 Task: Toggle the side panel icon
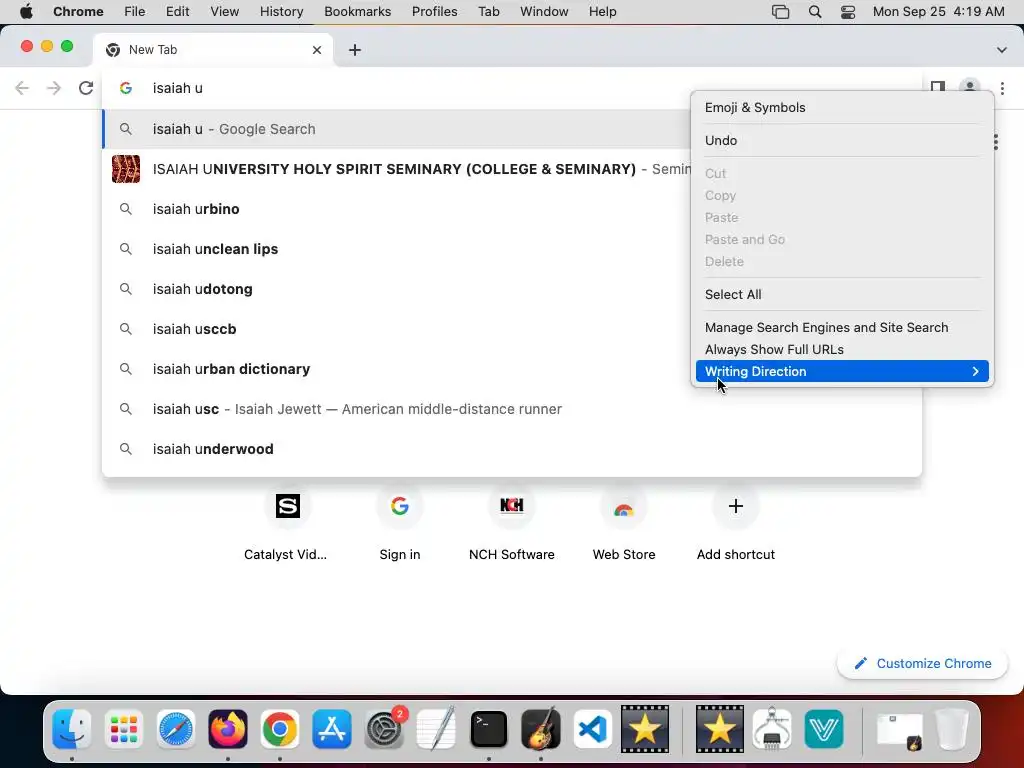pos(938,87)
